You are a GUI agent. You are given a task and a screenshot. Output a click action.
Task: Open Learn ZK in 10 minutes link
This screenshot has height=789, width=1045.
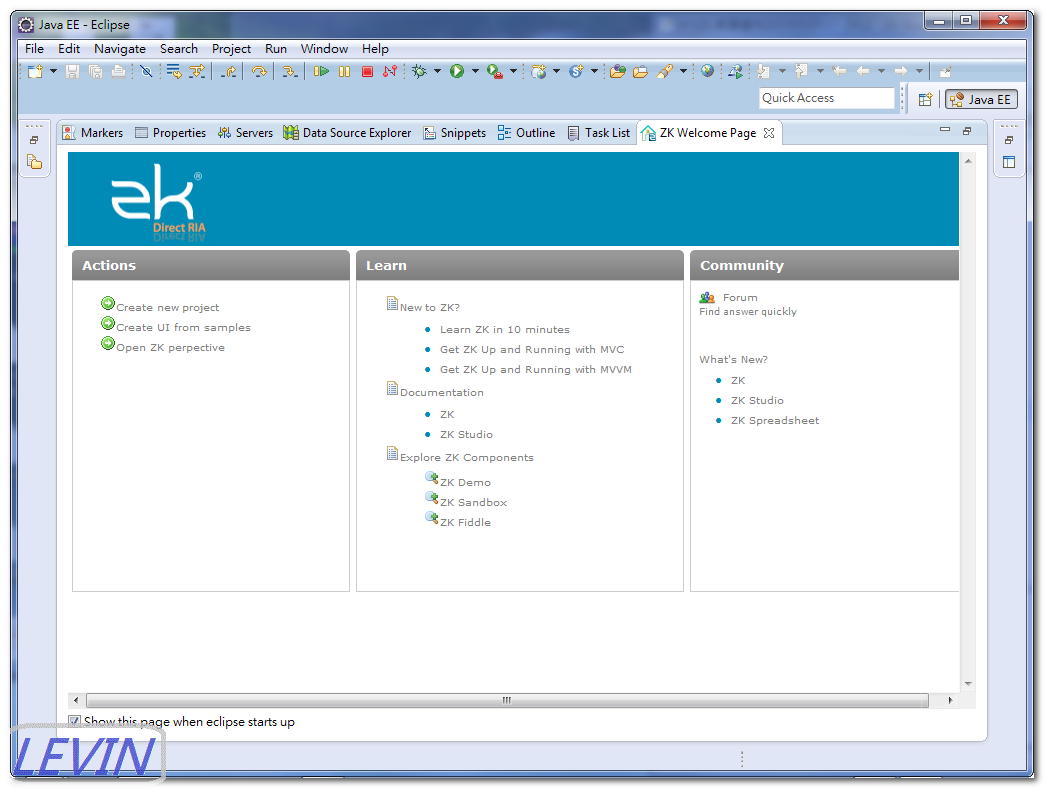click(x=505, y=329)
